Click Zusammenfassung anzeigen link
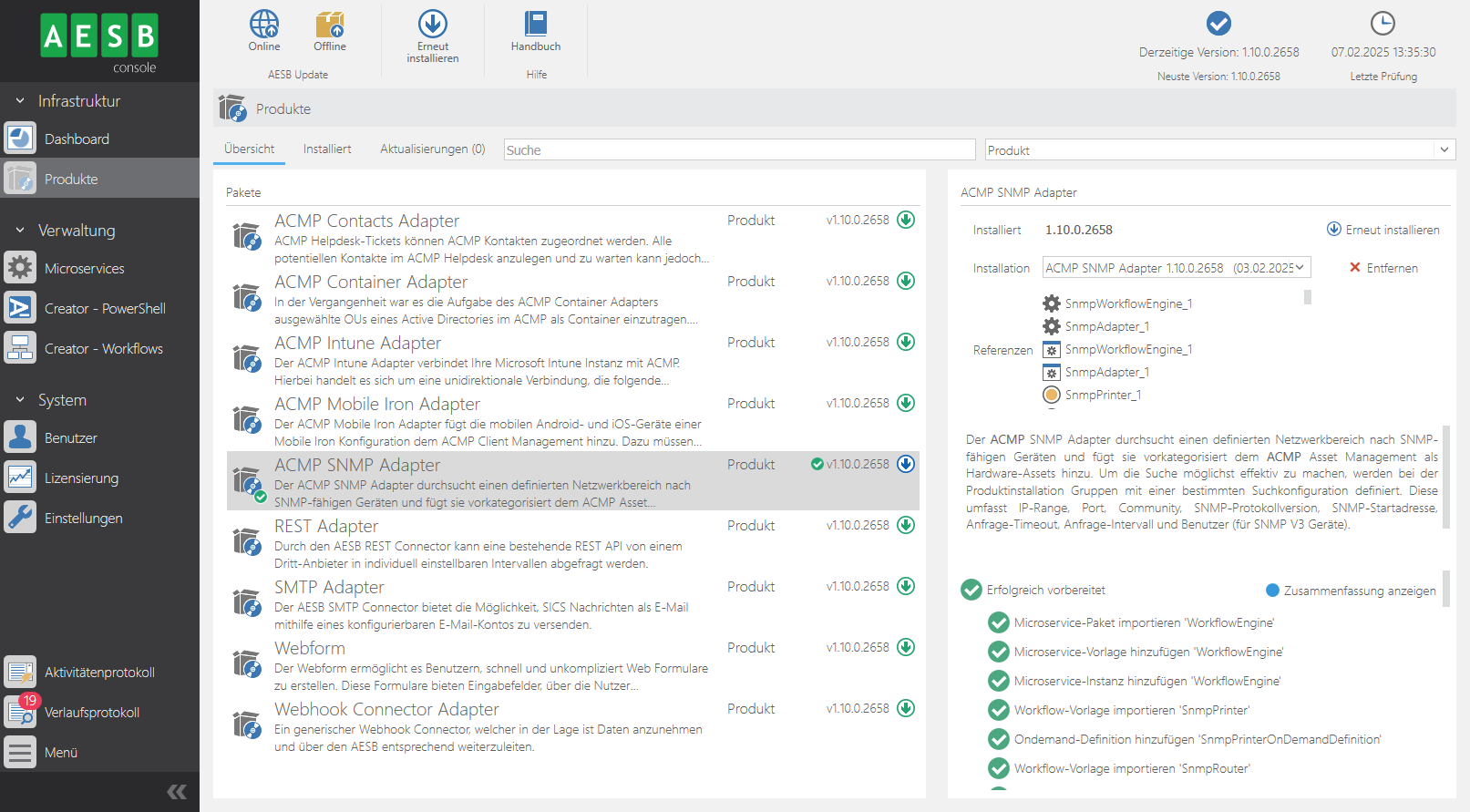This screenshot has height=812, width=1470. coord(1351,591)
